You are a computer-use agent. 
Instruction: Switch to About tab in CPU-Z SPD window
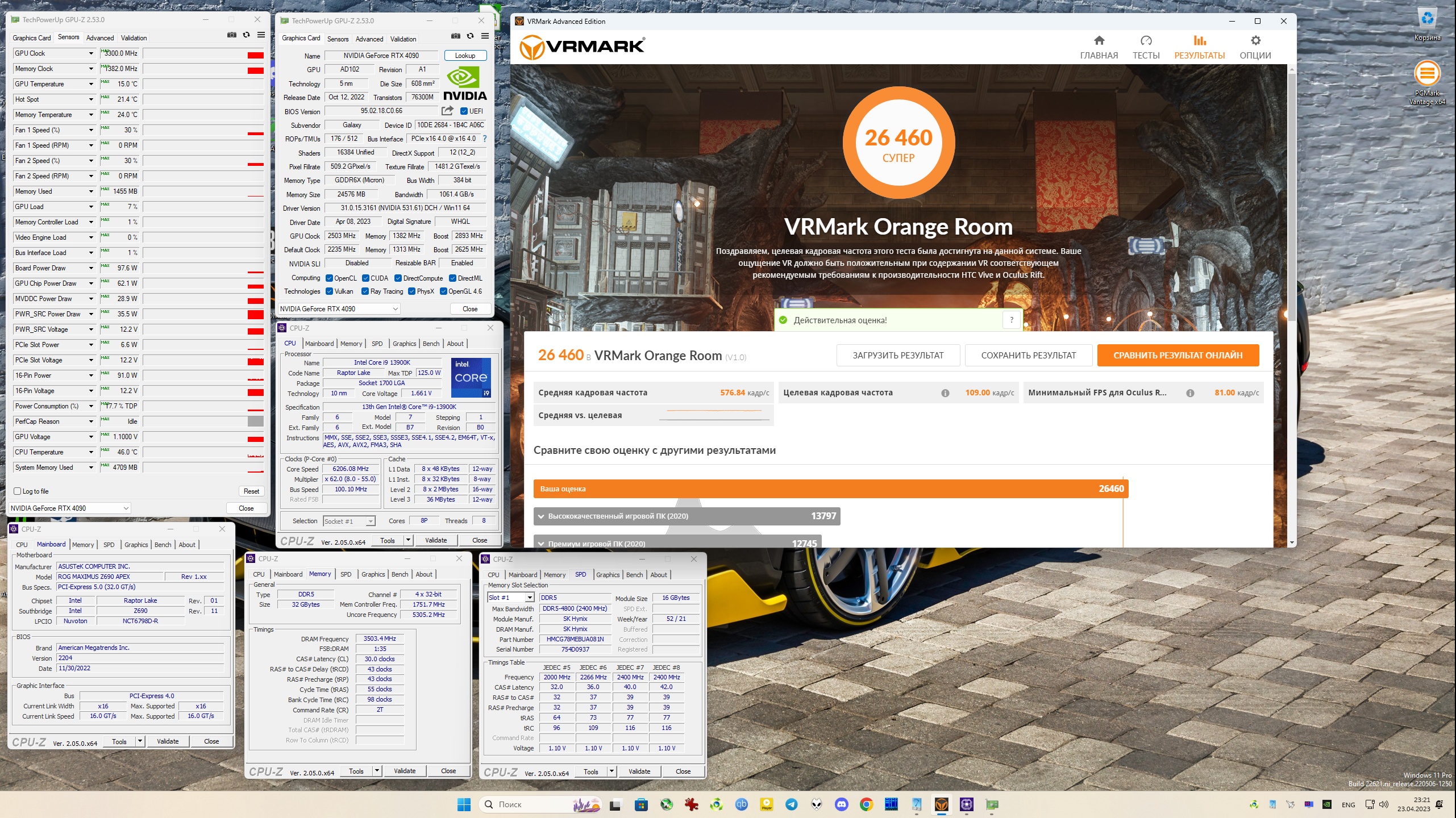click(659, 575)
